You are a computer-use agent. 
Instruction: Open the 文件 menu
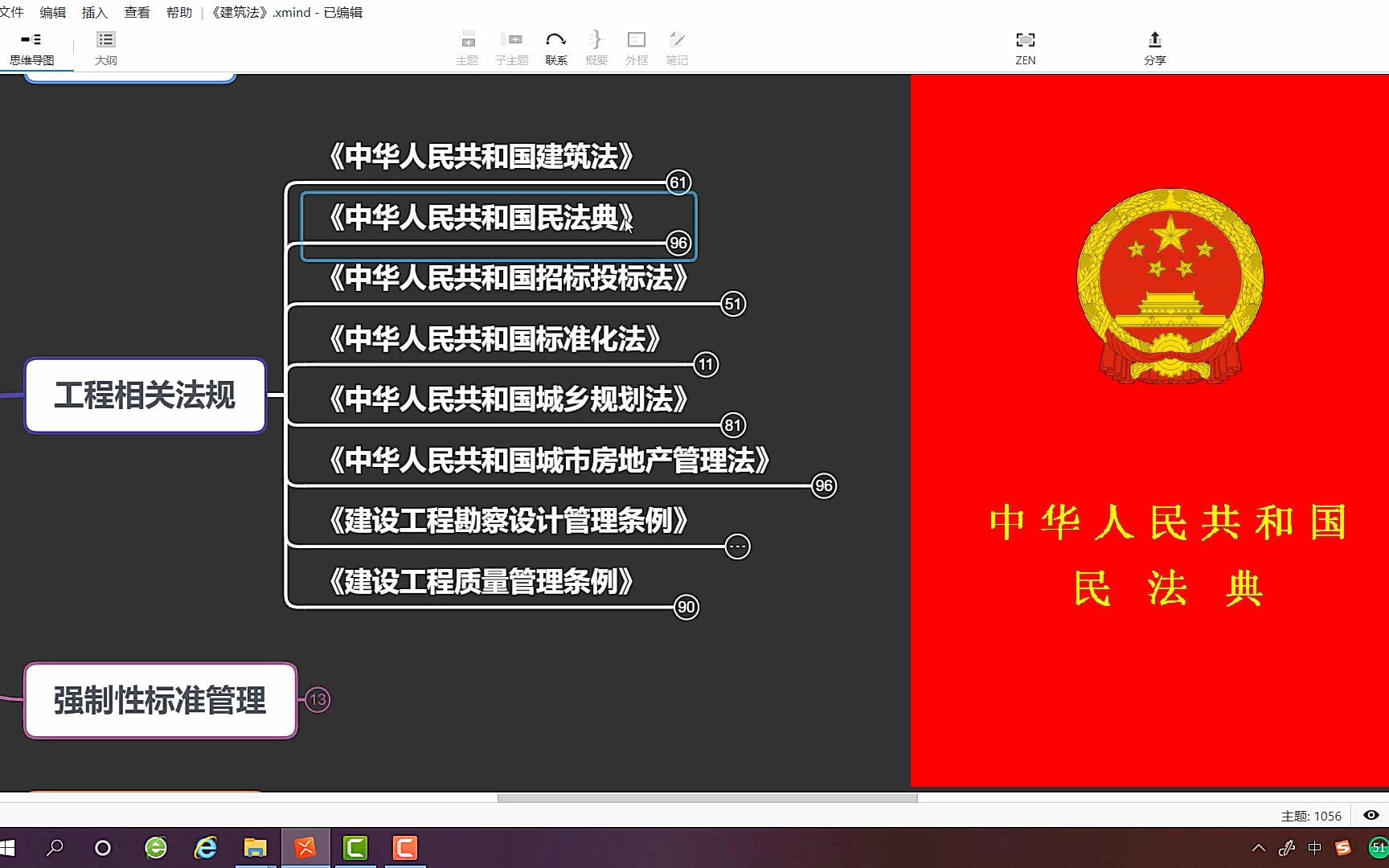click(x=12, y=12)
